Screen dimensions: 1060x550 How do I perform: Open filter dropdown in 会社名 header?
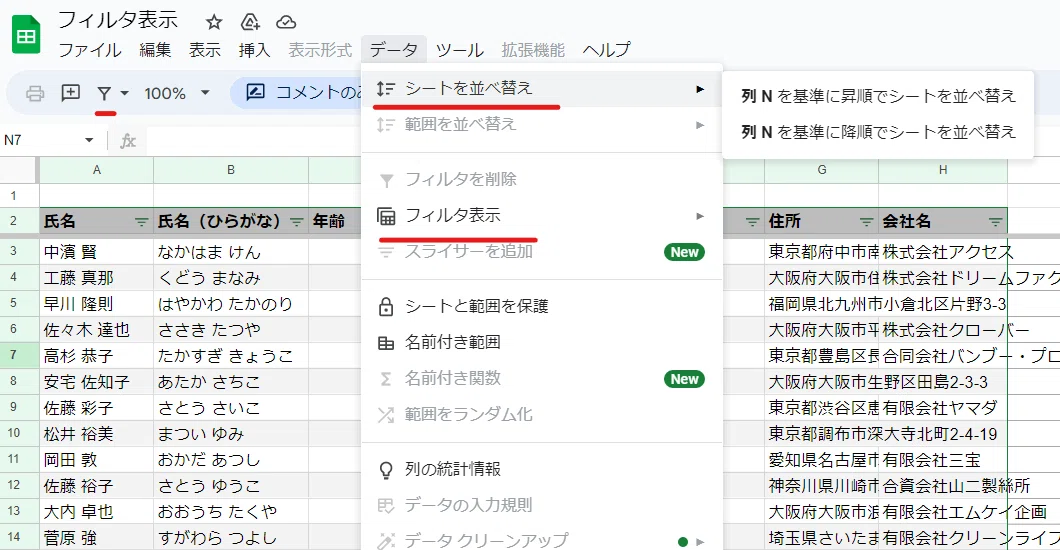click(996, 222)
